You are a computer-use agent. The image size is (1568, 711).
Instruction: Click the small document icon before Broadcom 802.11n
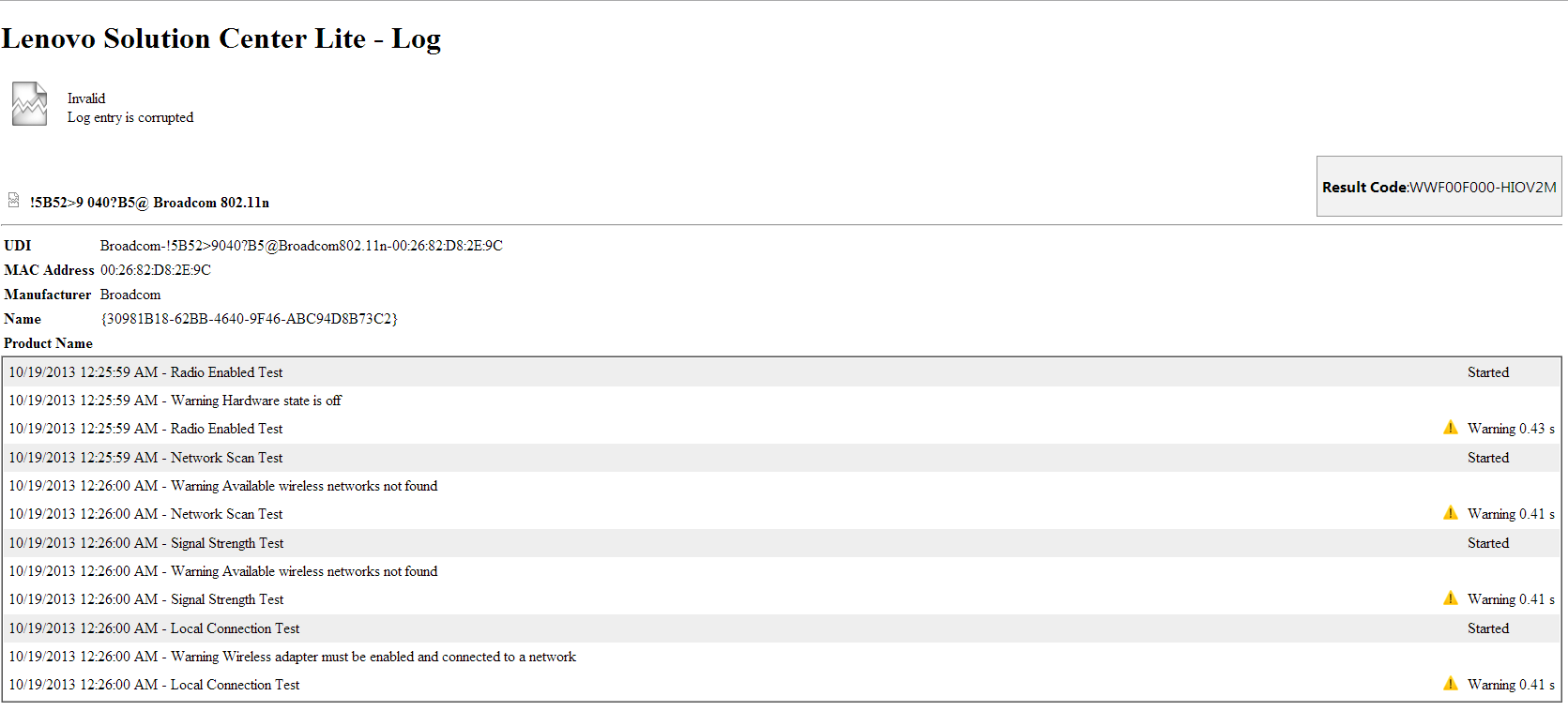tap(14, 200)
